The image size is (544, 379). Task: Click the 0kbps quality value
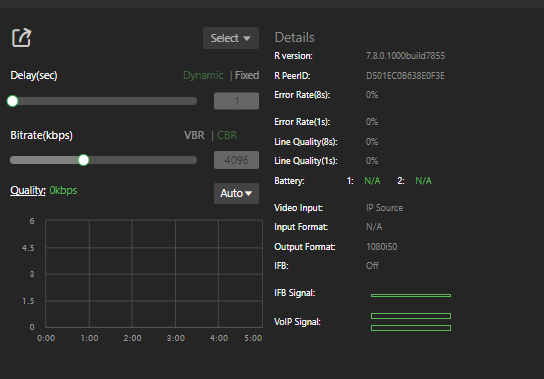[63, 190]
